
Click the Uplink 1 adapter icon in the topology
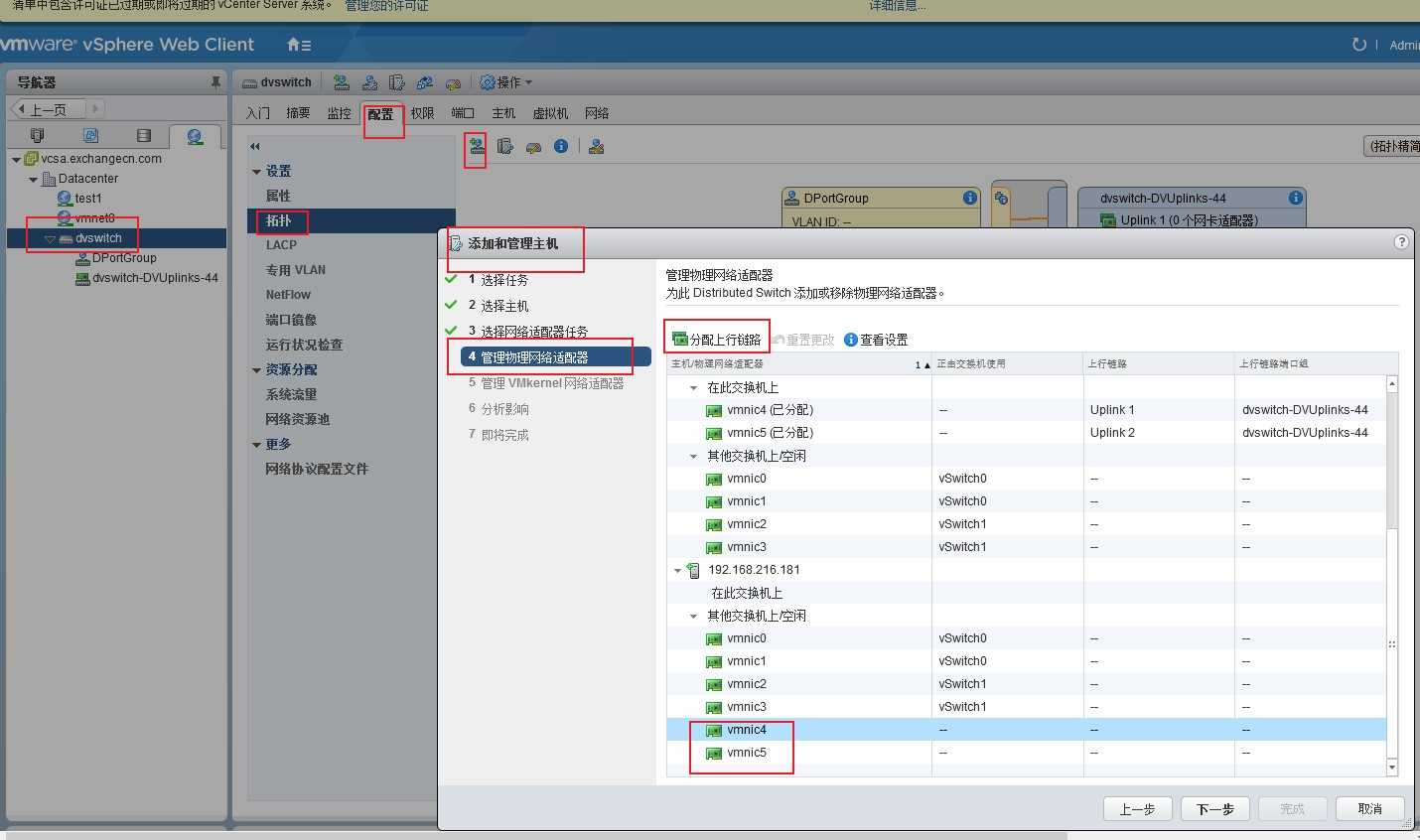1108,220
